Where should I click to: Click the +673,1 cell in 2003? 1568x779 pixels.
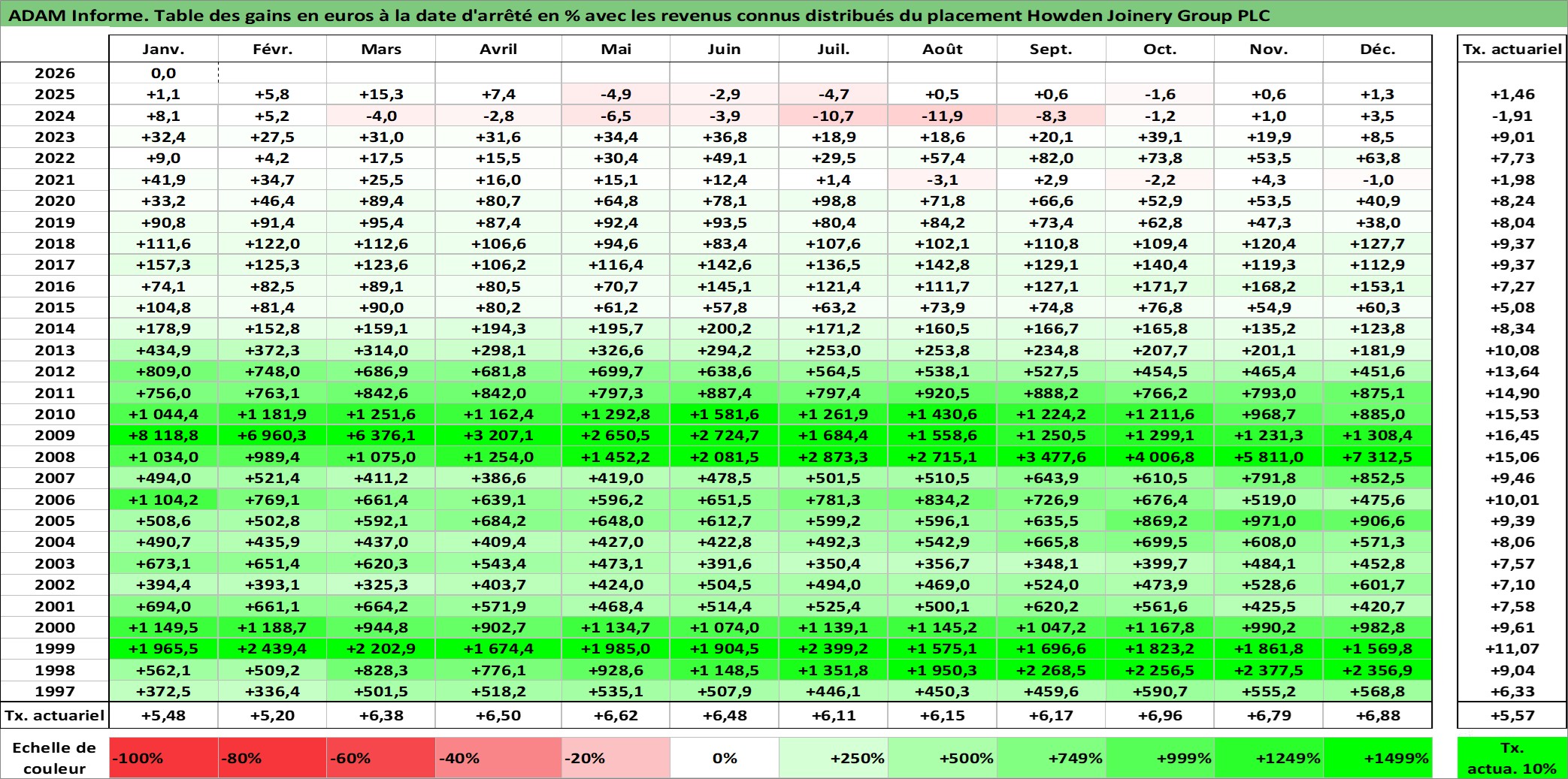163,563
